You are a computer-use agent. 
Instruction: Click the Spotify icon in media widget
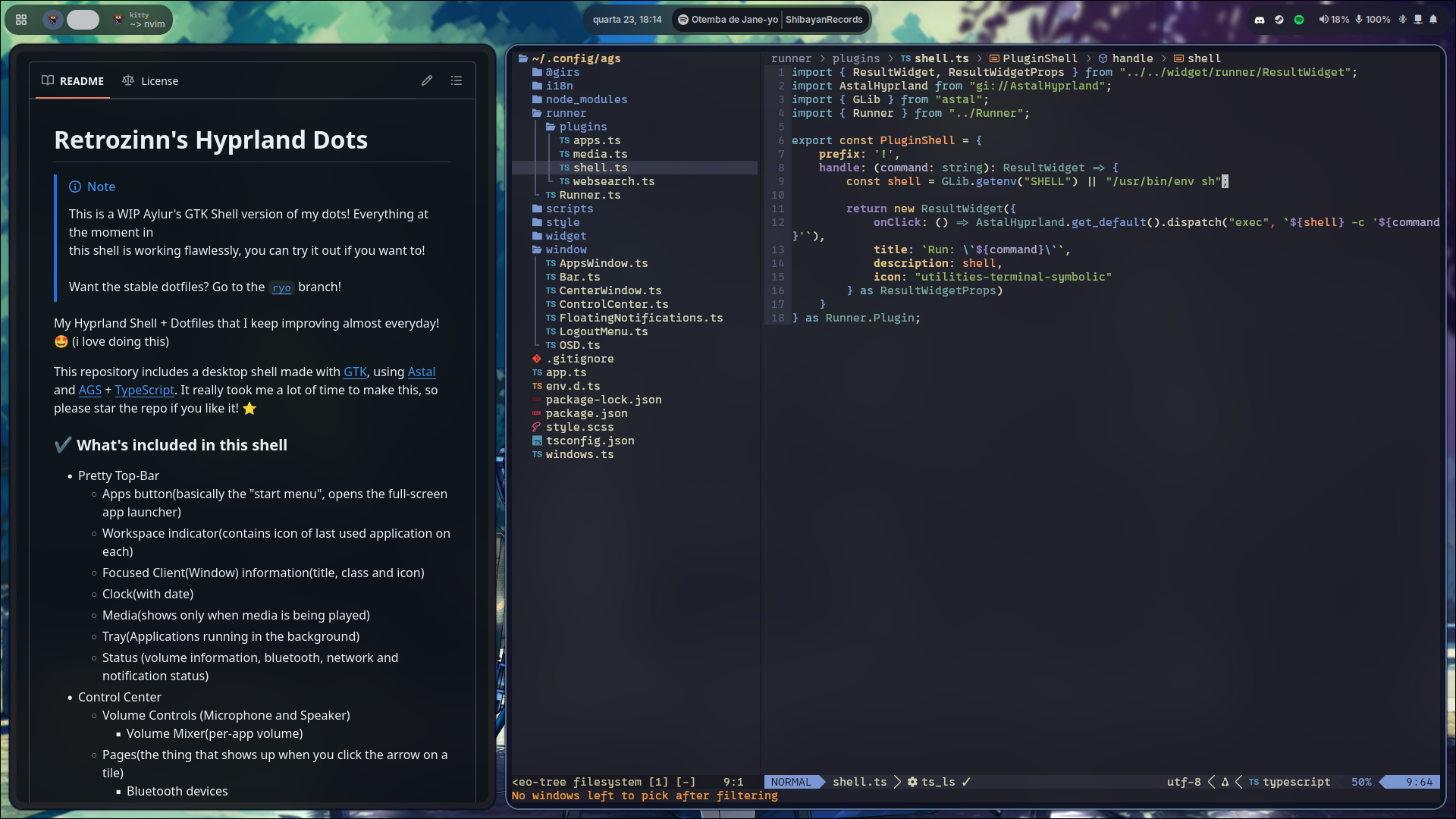point(683,20)
